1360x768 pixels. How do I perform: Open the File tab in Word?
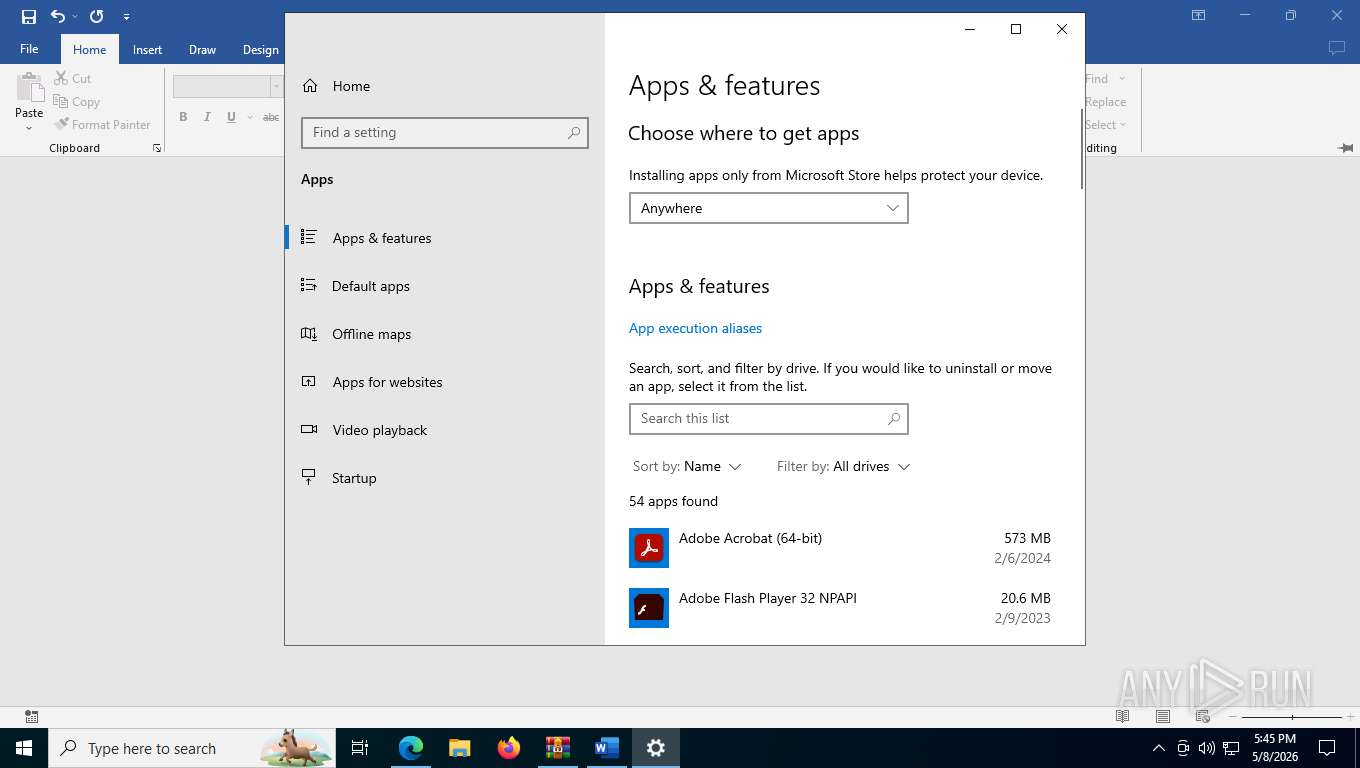click(x=29, y=49)
